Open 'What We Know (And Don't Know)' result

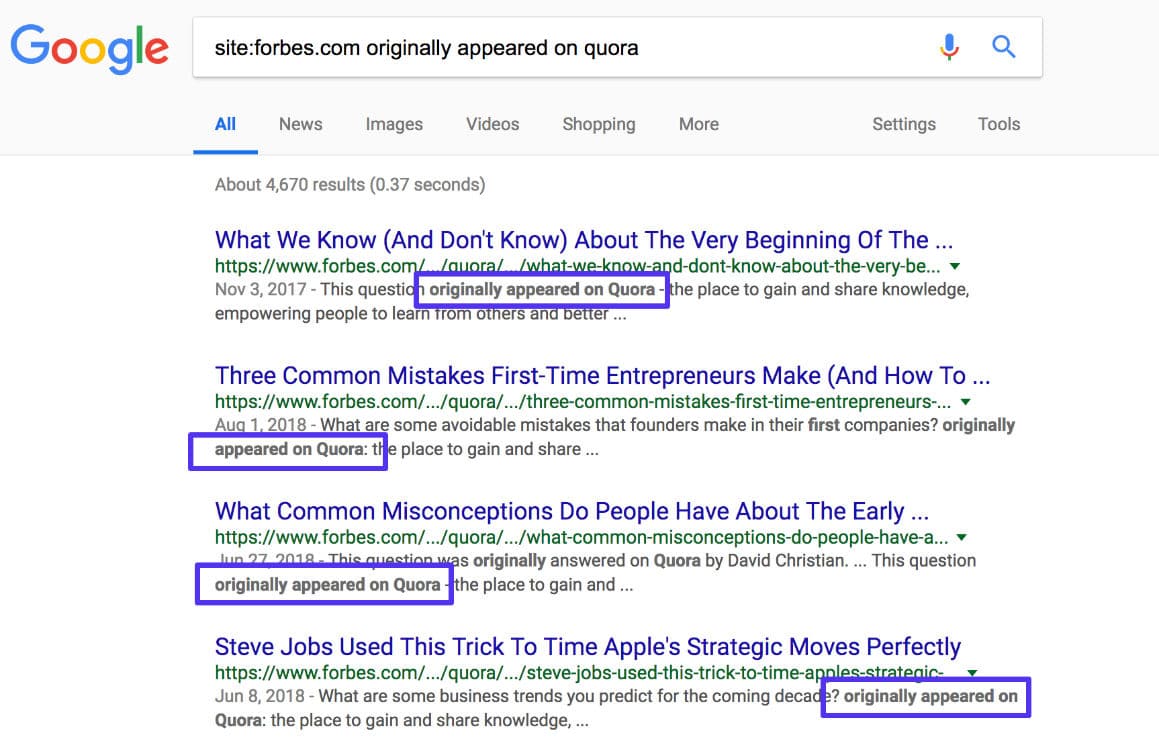pyautogui.click(x=583, y=240)
